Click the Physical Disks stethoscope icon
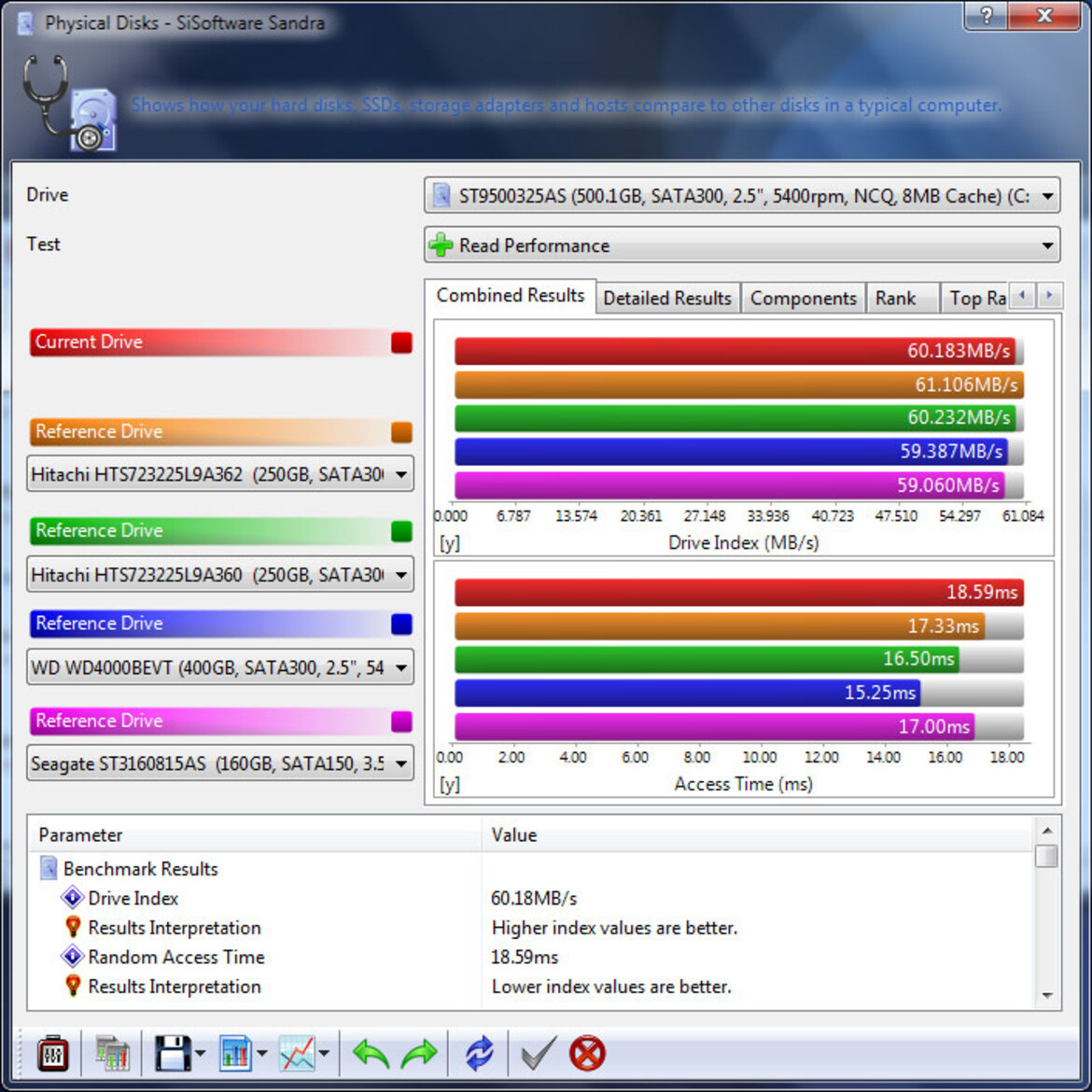The height and width of the screenshot is (1092, 1092). click(70, 103)
